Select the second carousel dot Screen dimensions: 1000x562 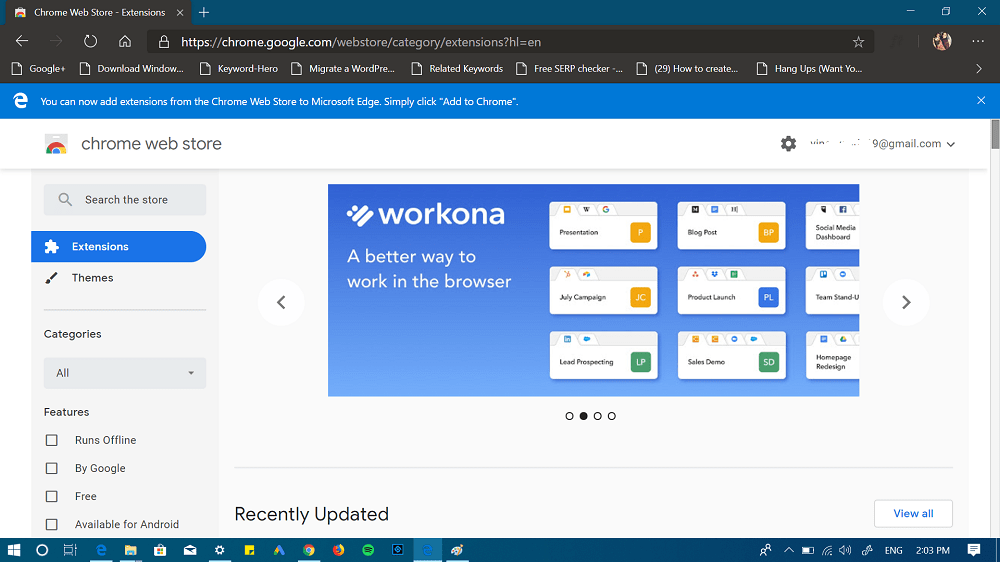584,416
